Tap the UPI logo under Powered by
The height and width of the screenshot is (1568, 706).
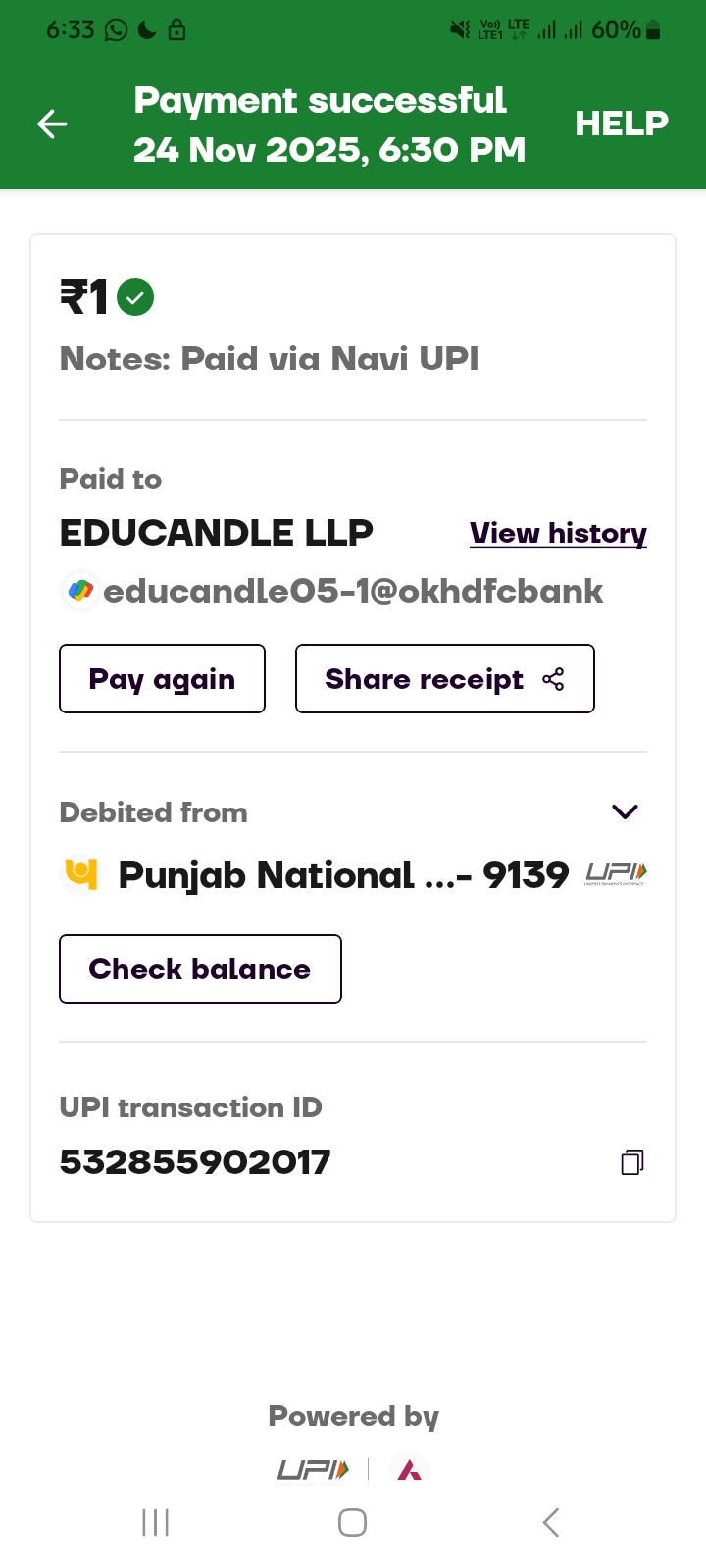click(x=313, y=1470)
